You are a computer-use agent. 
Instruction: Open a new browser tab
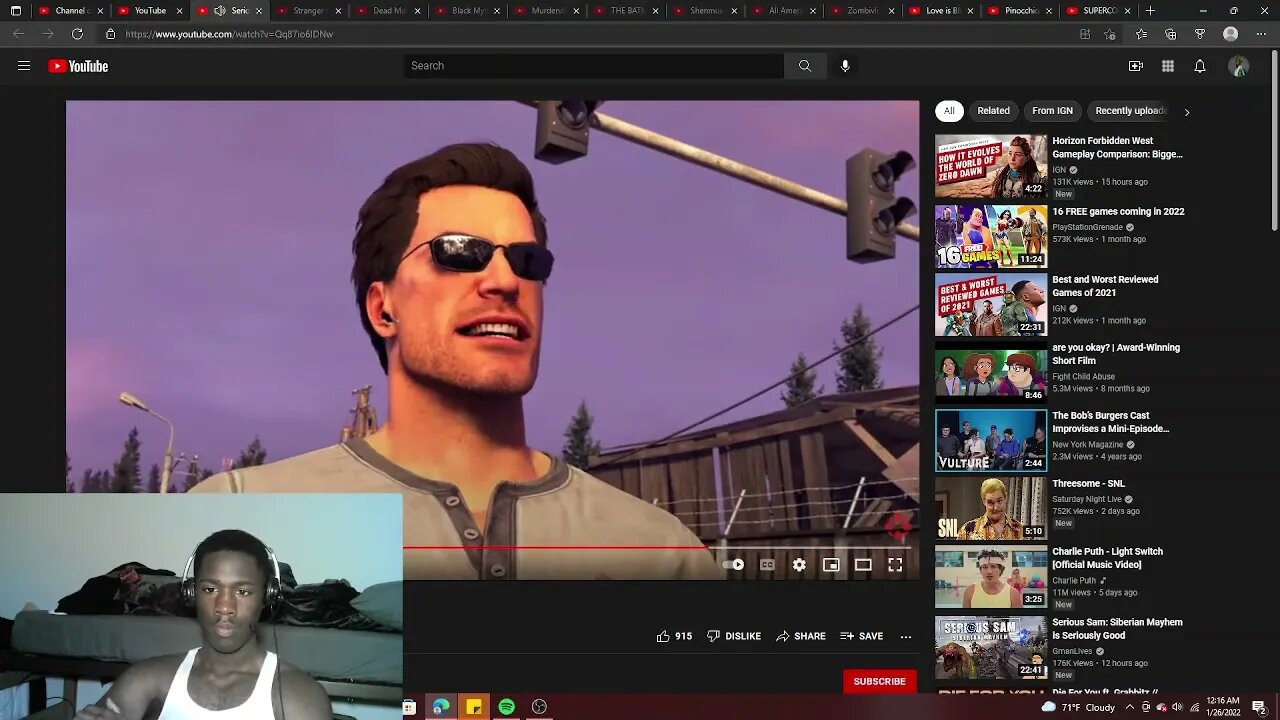click(x=1150, y=11)
